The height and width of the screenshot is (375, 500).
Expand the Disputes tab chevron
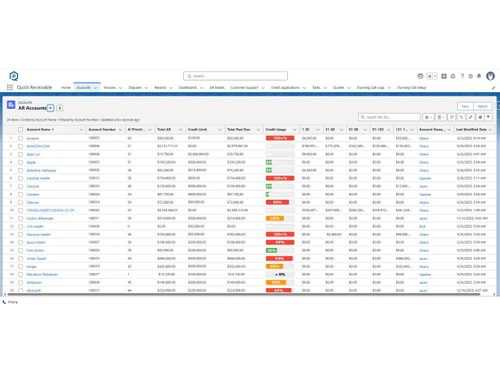click(146, 88)
